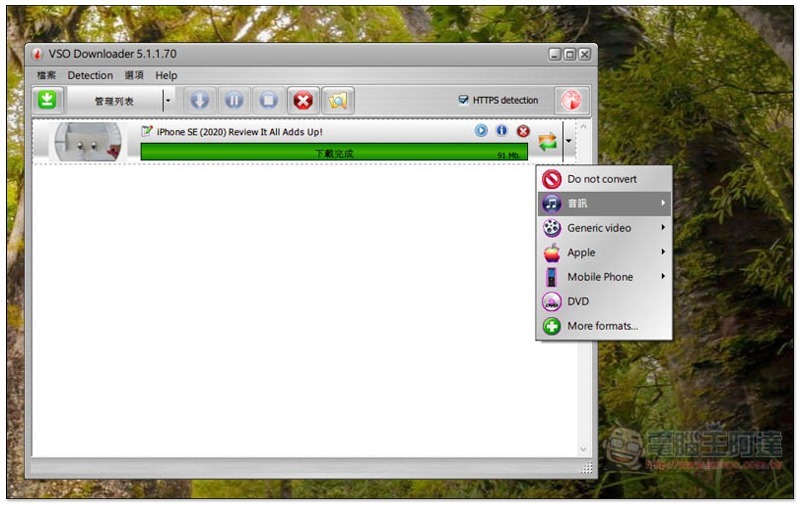Click the 管理列表 button
The width and height of the screenshot is (800, 505).
click(115, 100)
